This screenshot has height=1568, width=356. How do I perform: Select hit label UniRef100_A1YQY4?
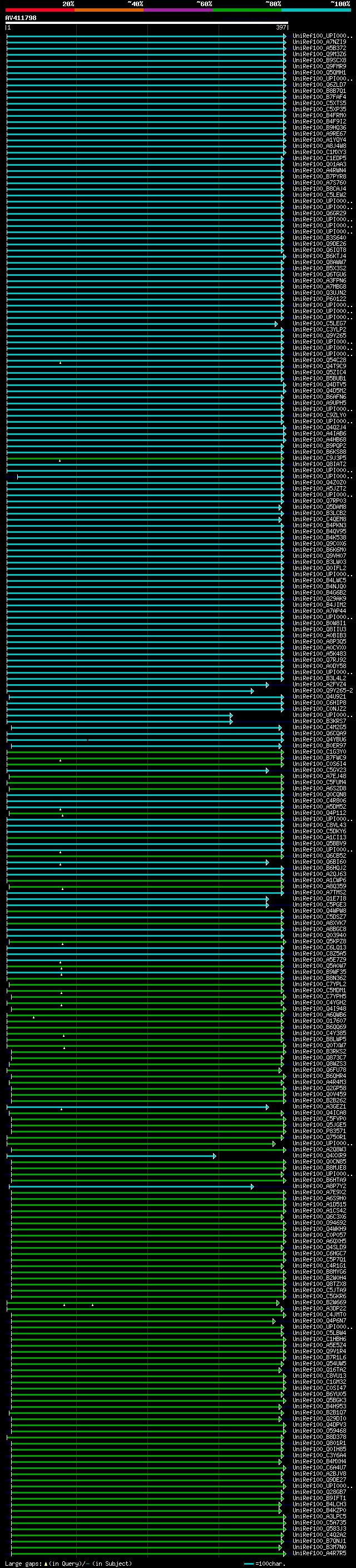point(319,140)
